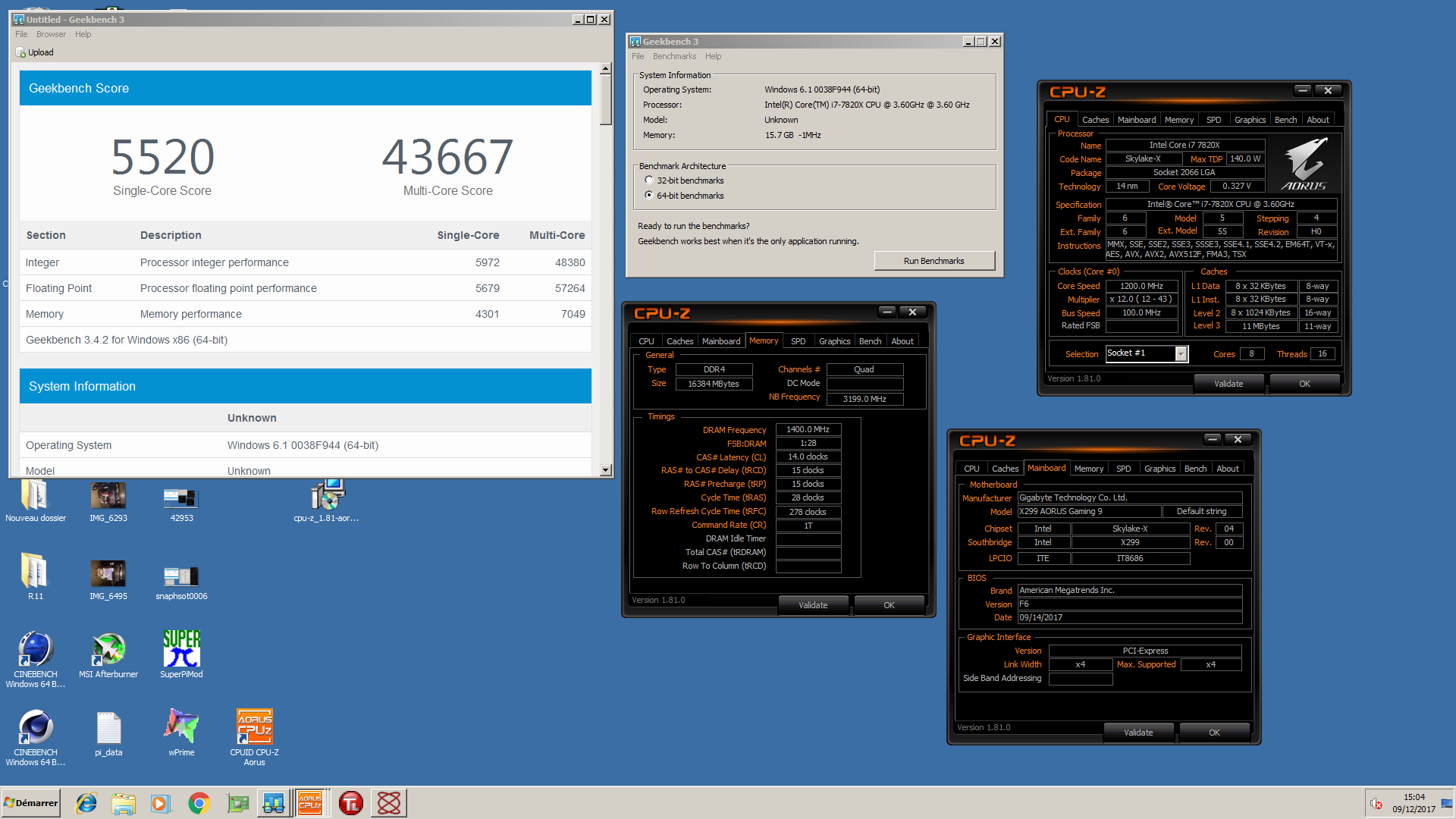Click the Geekbench results scrollbar thumb

coord(605,100)
